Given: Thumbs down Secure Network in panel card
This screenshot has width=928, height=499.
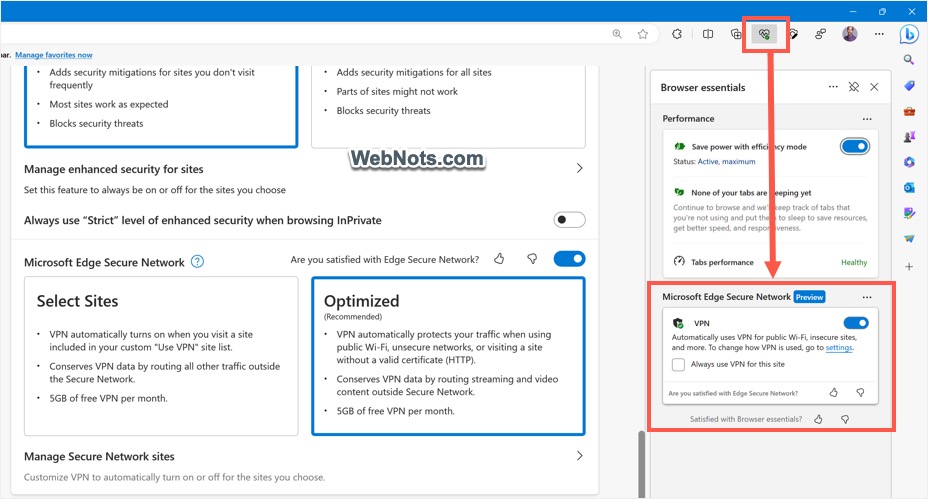Looking at the screenshot, I should point(861,392).
